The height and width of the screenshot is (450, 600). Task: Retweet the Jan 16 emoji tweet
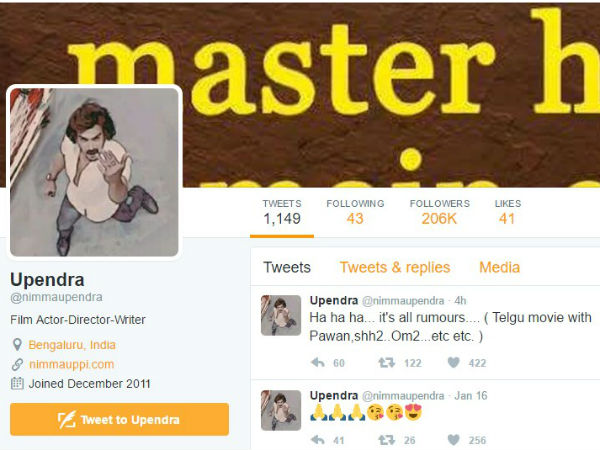386,440
